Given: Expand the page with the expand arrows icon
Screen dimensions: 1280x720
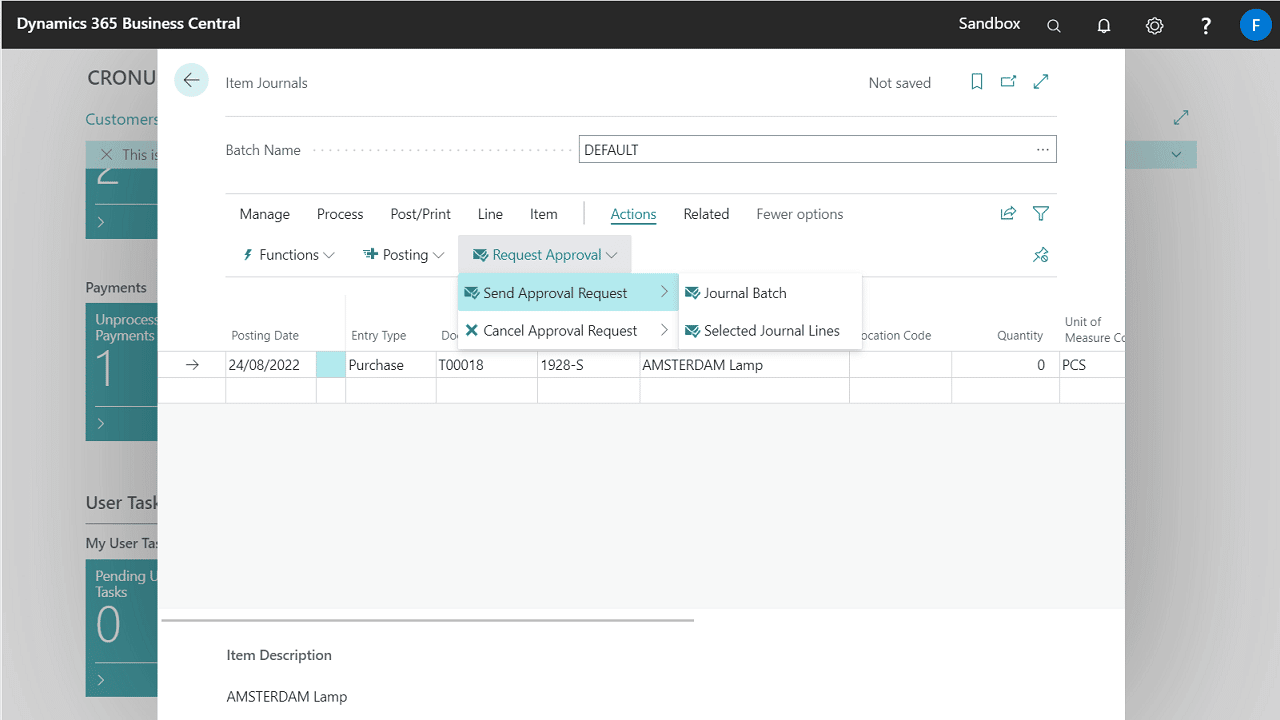Looking at the screenshot, I should 1041,82.
